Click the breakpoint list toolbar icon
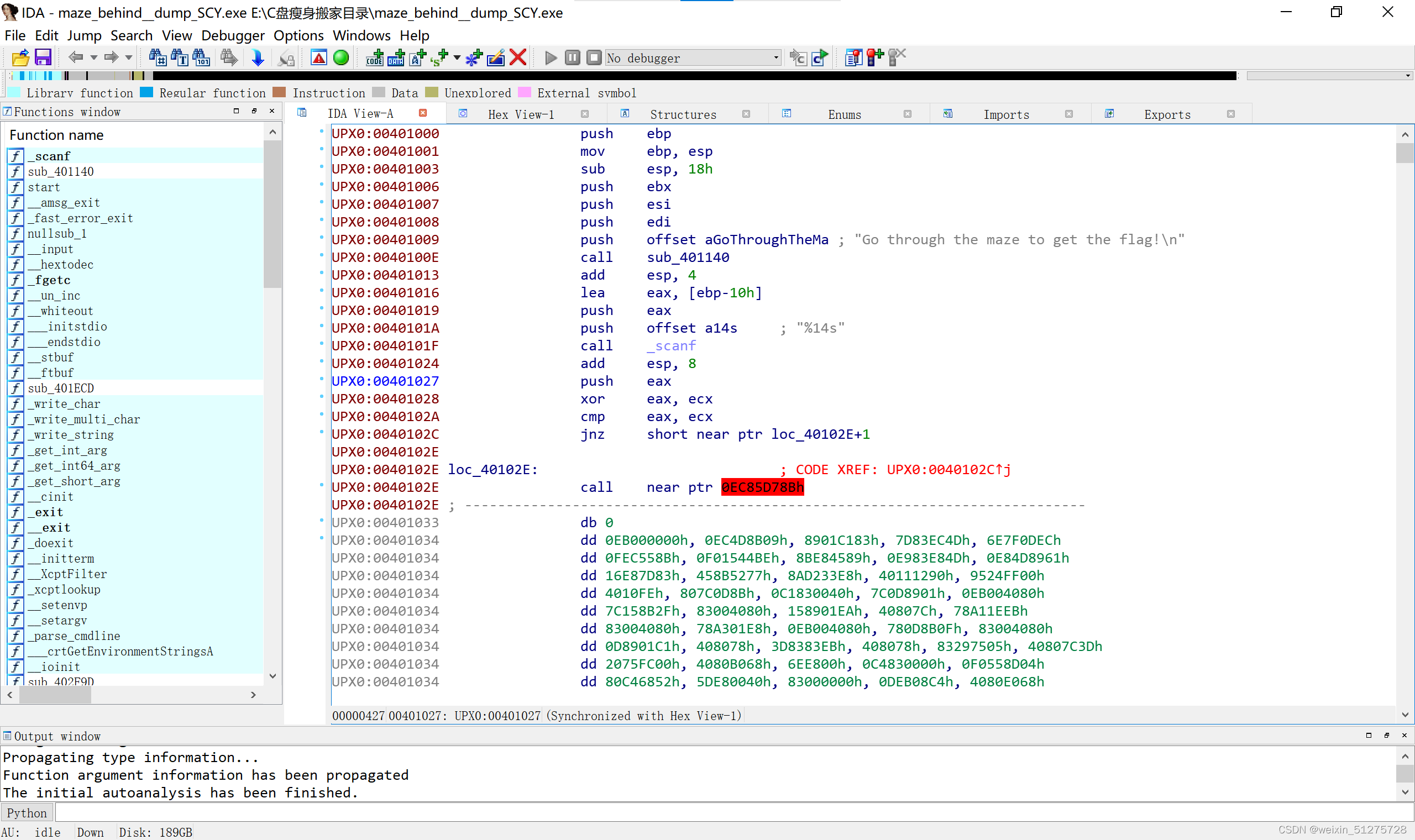The image size is (1415, 840). tap(853, 57)
